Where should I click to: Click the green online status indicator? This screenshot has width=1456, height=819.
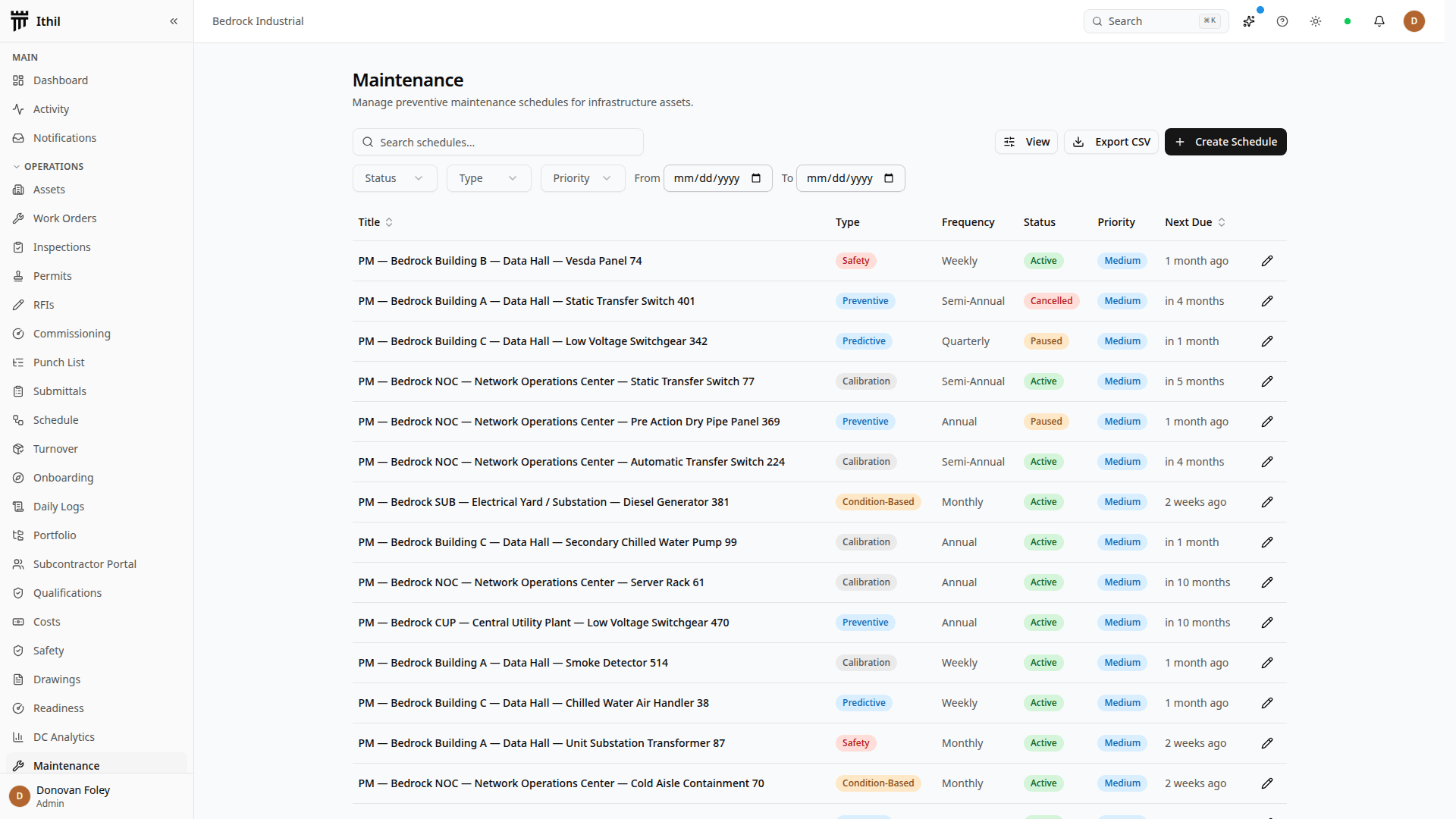point(1348,21)
